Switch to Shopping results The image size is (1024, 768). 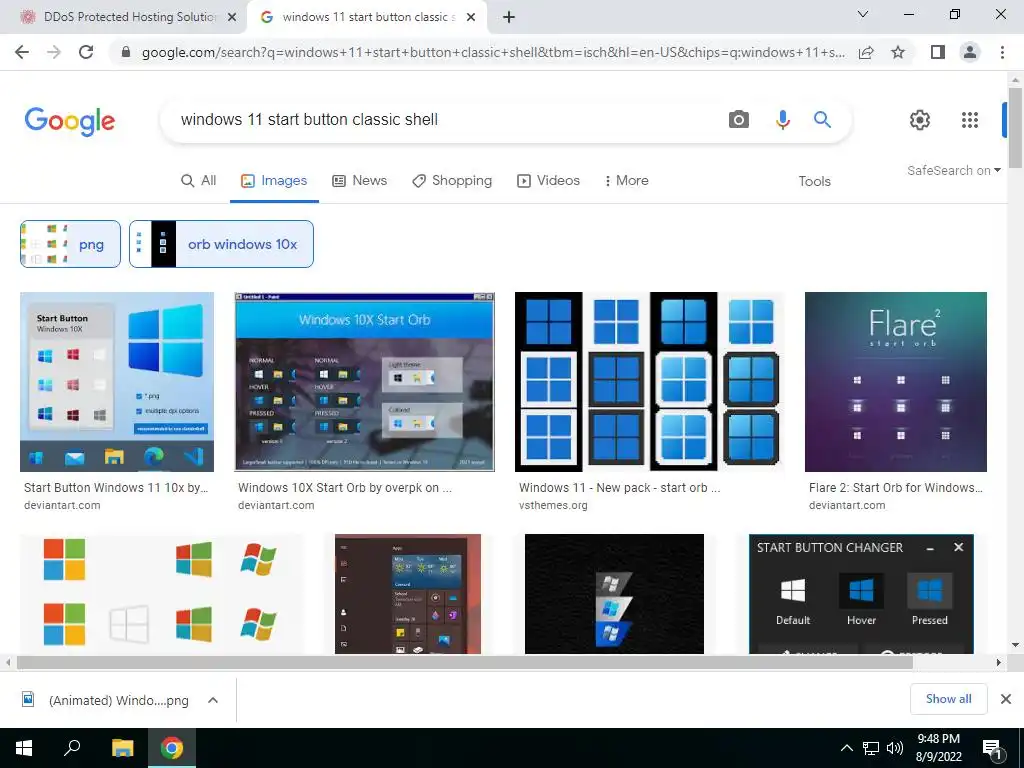coord(452,181)
